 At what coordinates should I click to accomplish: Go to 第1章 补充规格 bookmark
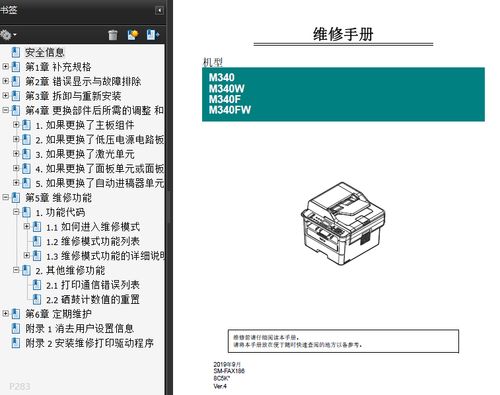click(58, 67)
